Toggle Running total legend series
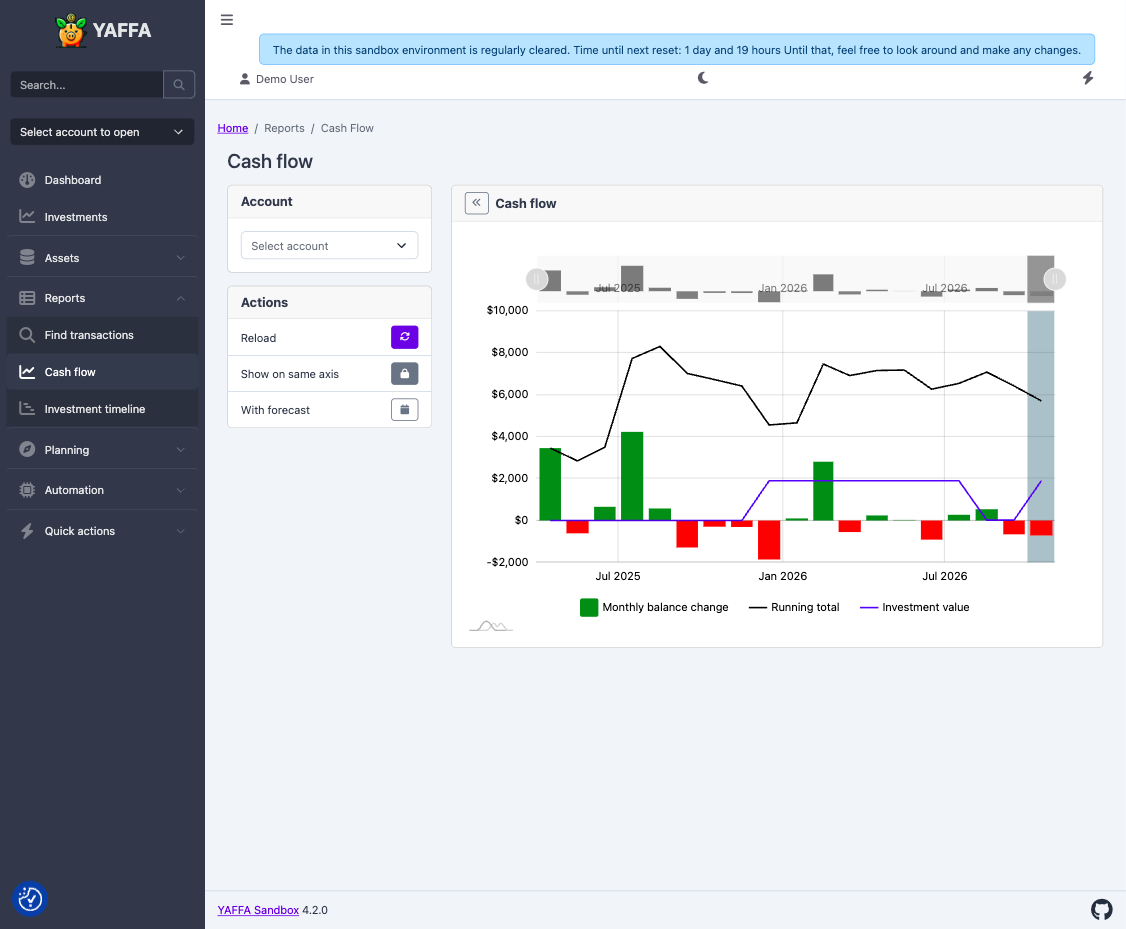 click(794, 607)
